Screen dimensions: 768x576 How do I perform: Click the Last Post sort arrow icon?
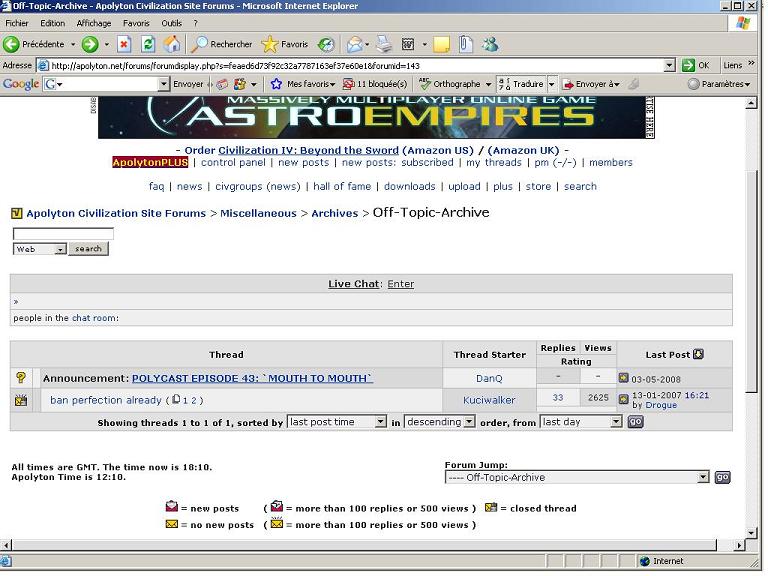(x=698, y=354)
